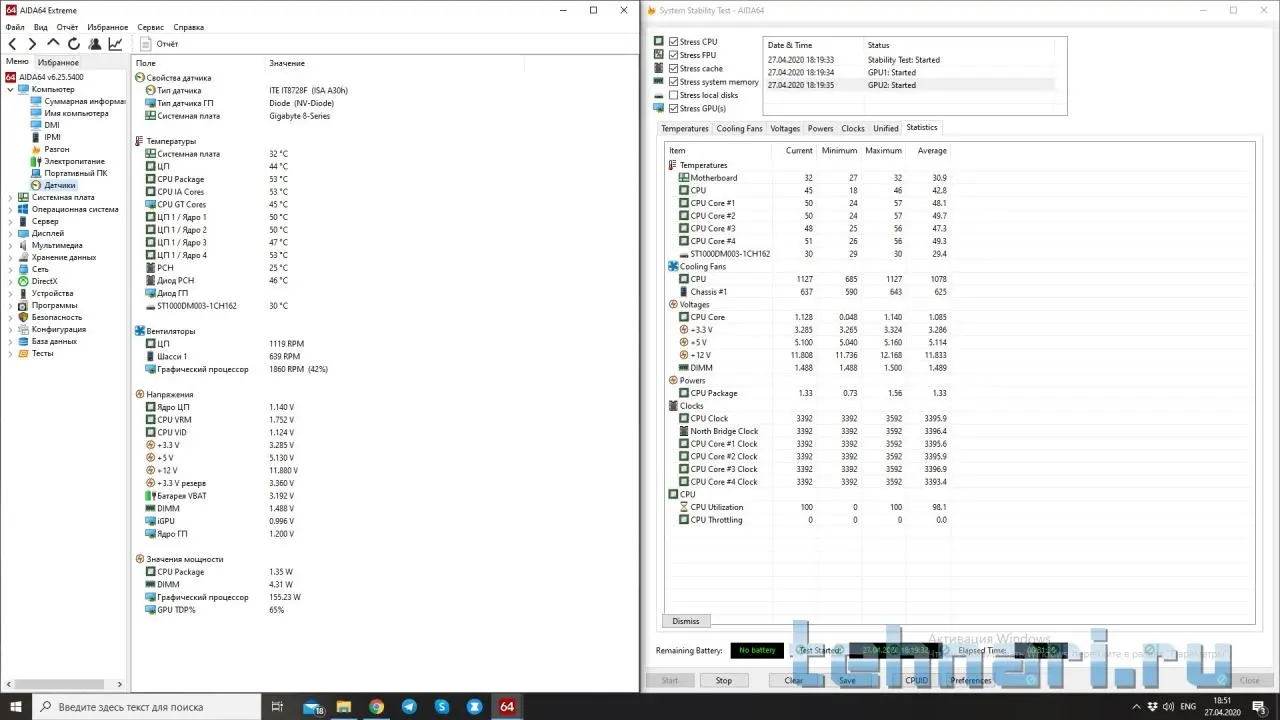Click the Безопасность shield icon

click(x=24, y=317)
